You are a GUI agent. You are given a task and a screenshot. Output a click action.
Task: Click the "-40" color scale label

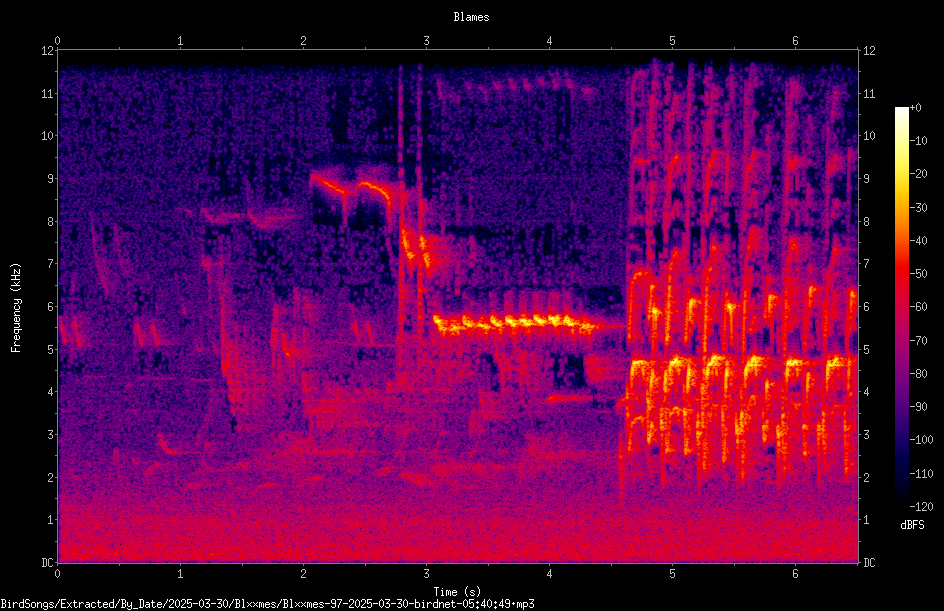(x=919, y=241)
